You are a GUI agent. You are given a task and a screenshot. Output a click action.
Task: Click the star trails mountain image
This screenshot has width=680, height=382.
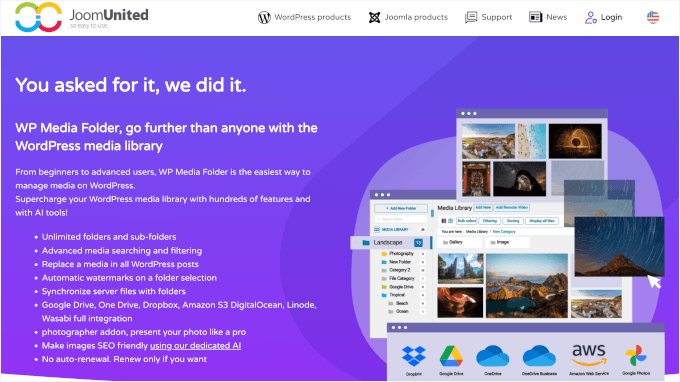[x=619, y=246]
